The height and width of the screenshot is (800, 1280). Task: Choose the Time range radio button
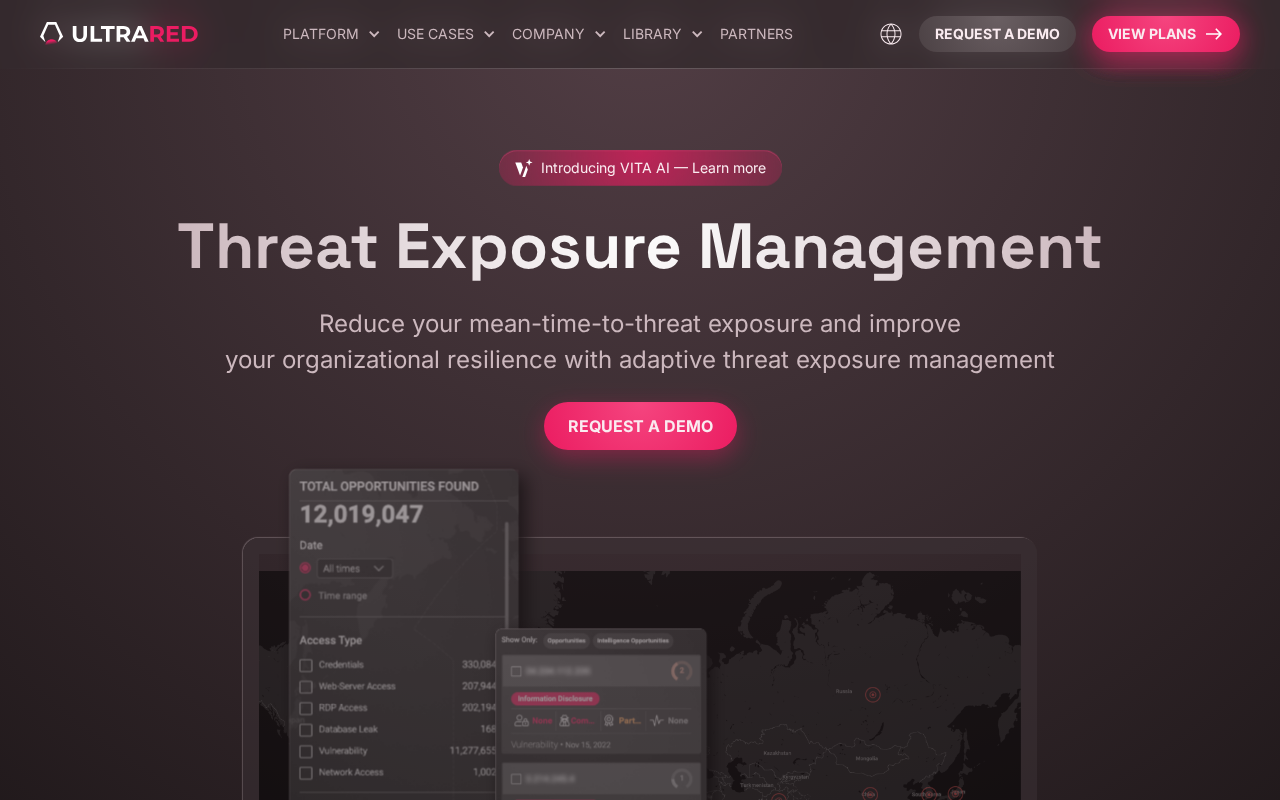(306, 595)
